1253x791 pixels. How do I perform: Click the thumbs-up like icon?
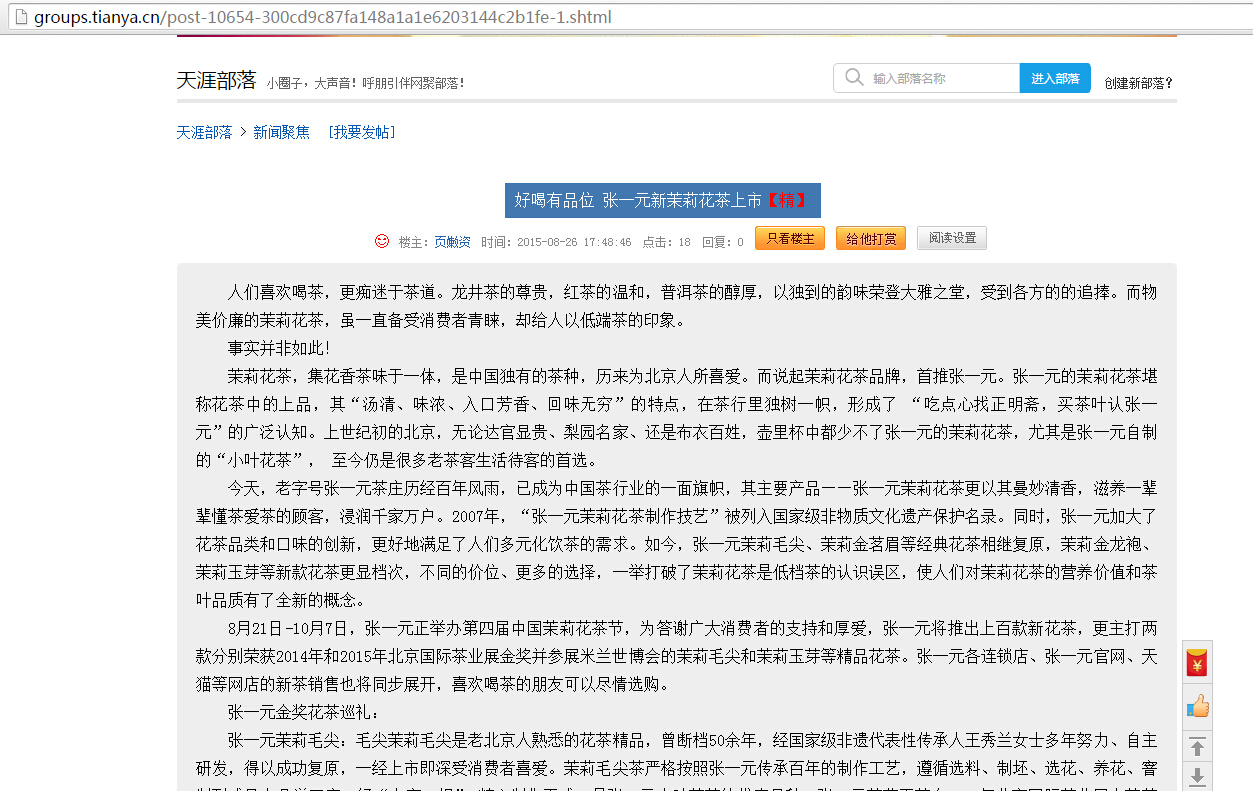pyautogui.click(x=1197, y=707)
